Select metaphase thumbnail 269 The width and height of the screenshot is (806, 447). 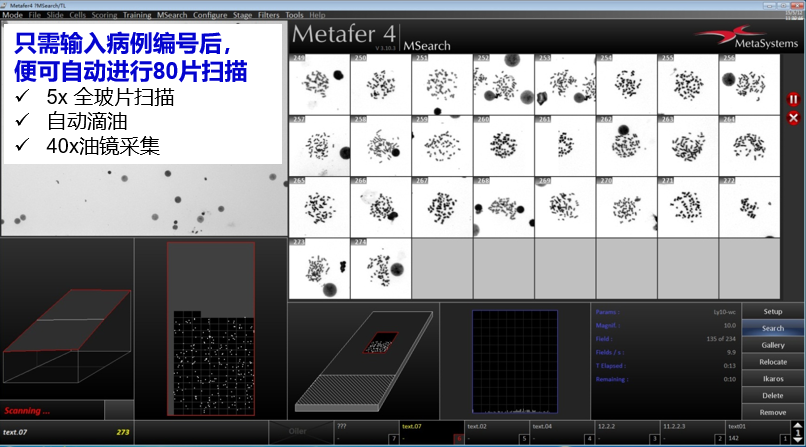tap(565, 207)
